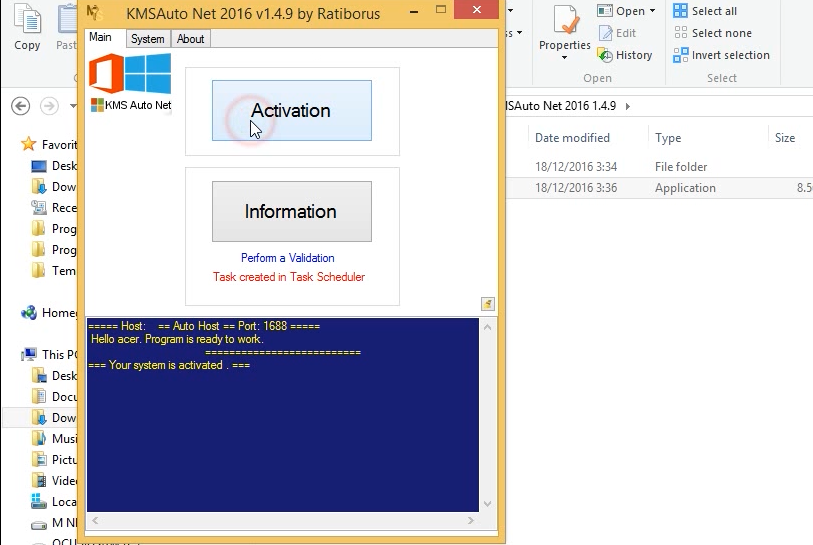The height and width of the screenshot is (545, 813).
Task: Click the horizontal scroll-left arrow in KMSAuto
Action: [x=95, y=521]
